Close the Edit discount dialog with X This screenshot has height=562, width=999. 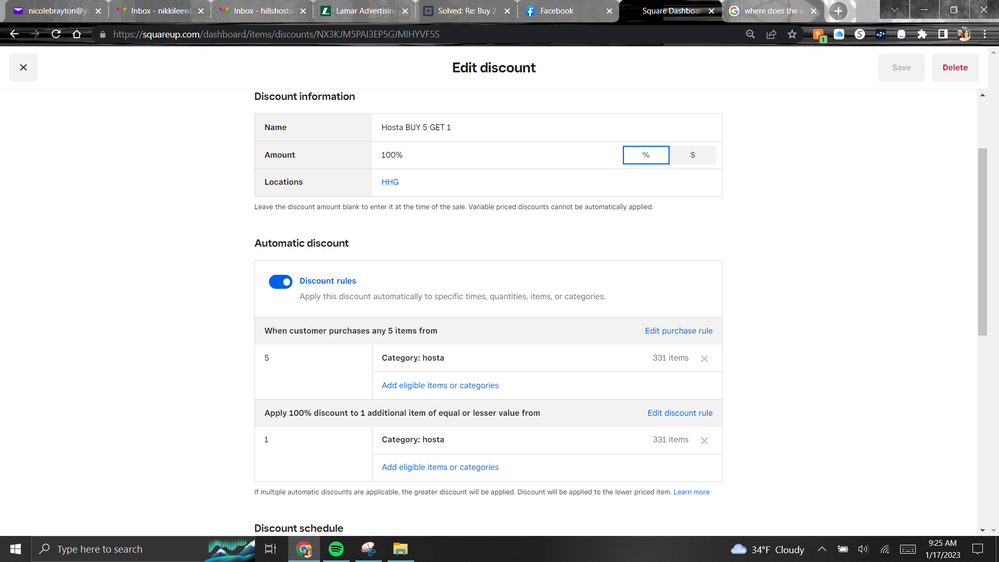coord(23,68)
